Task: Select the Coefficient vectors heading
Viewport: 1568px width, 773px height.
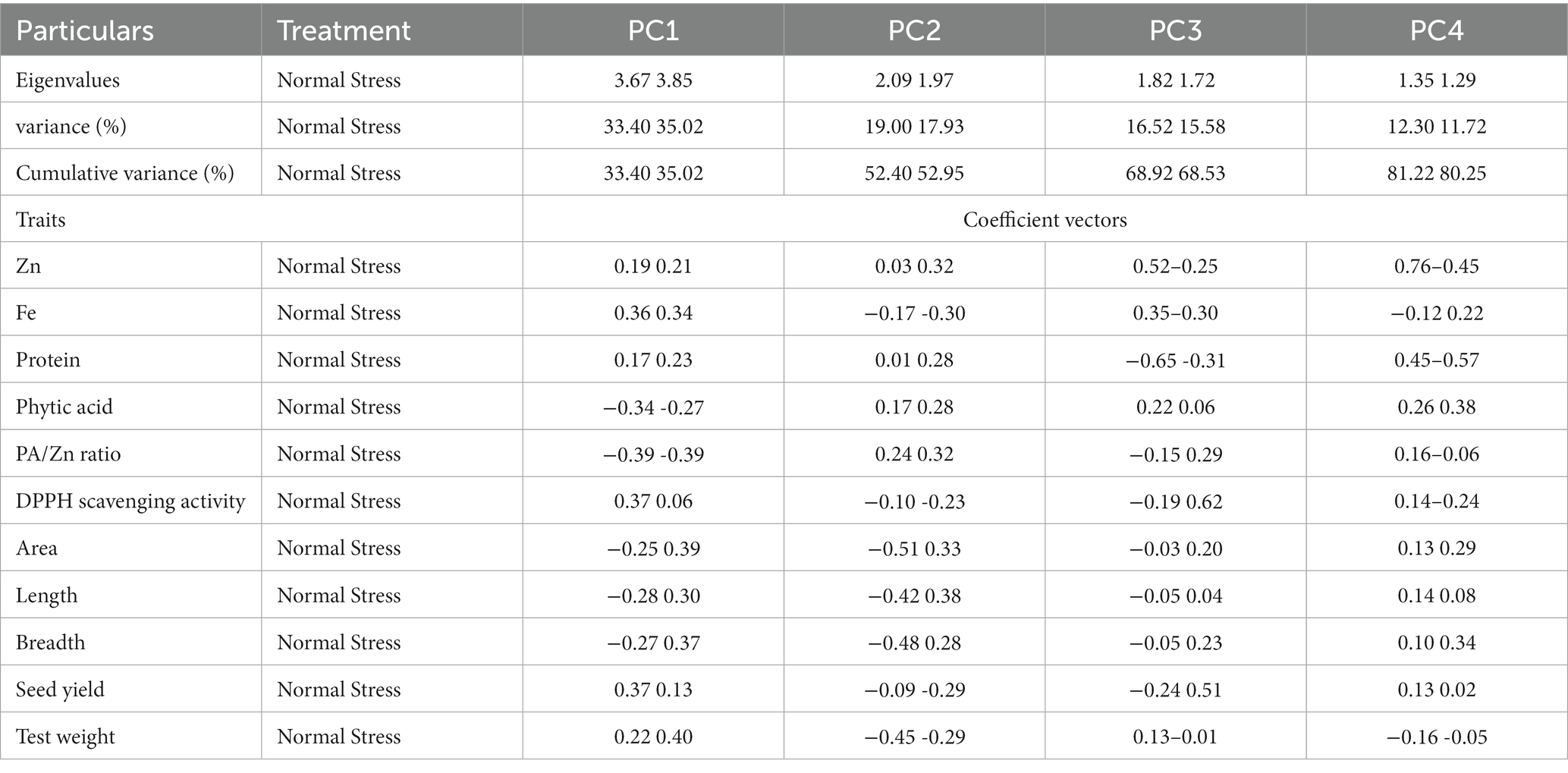Action: click(1045, 220)
